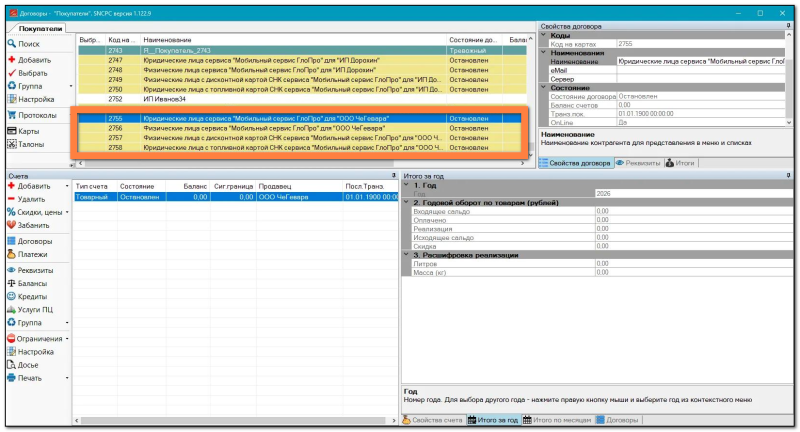Viewport: 800px width, 432px height.
Task: Click the eMail property value field
Action: (x=701, y=70)
